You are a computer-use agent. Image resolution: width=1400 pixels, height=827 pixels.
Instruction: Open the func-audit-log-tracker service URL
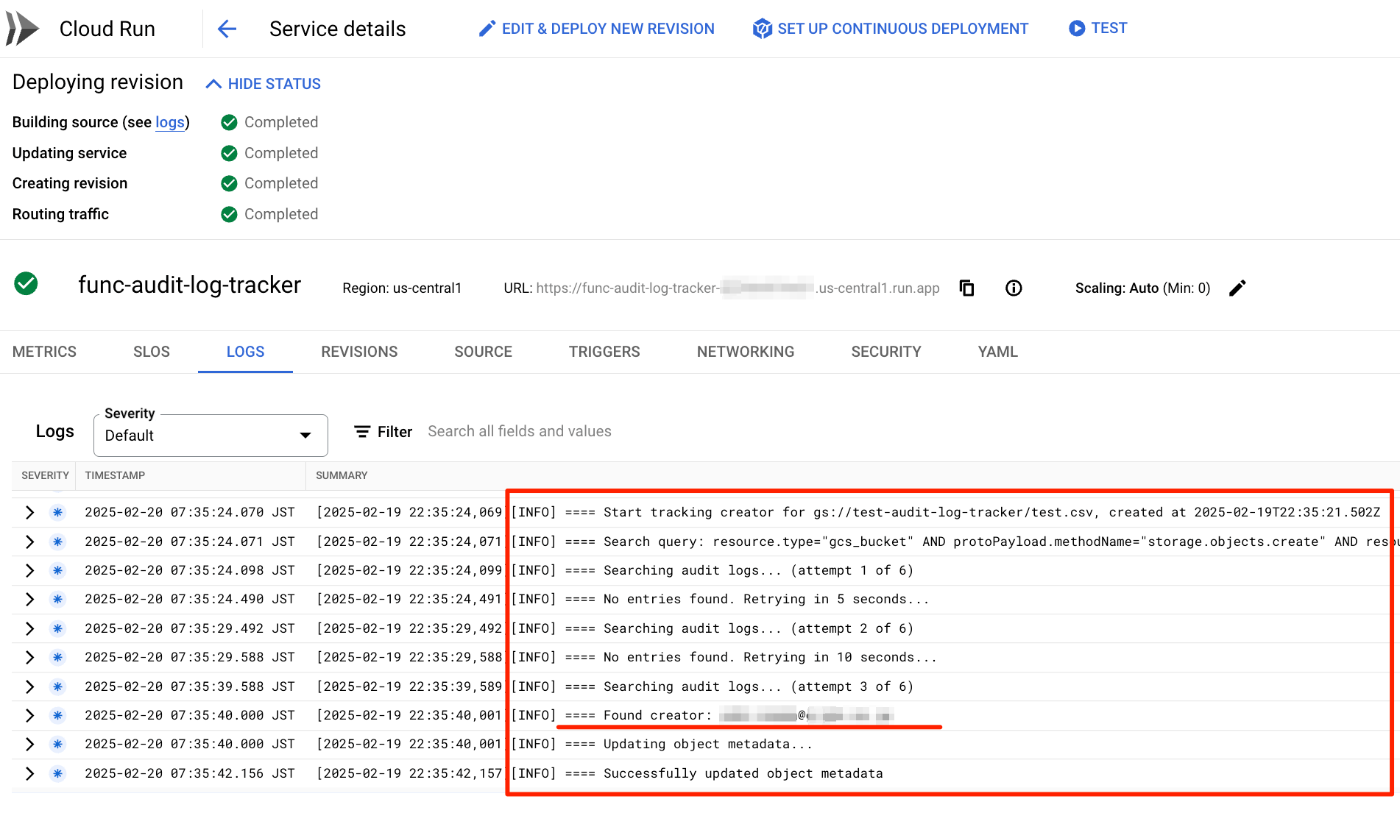tap(738, 288)
